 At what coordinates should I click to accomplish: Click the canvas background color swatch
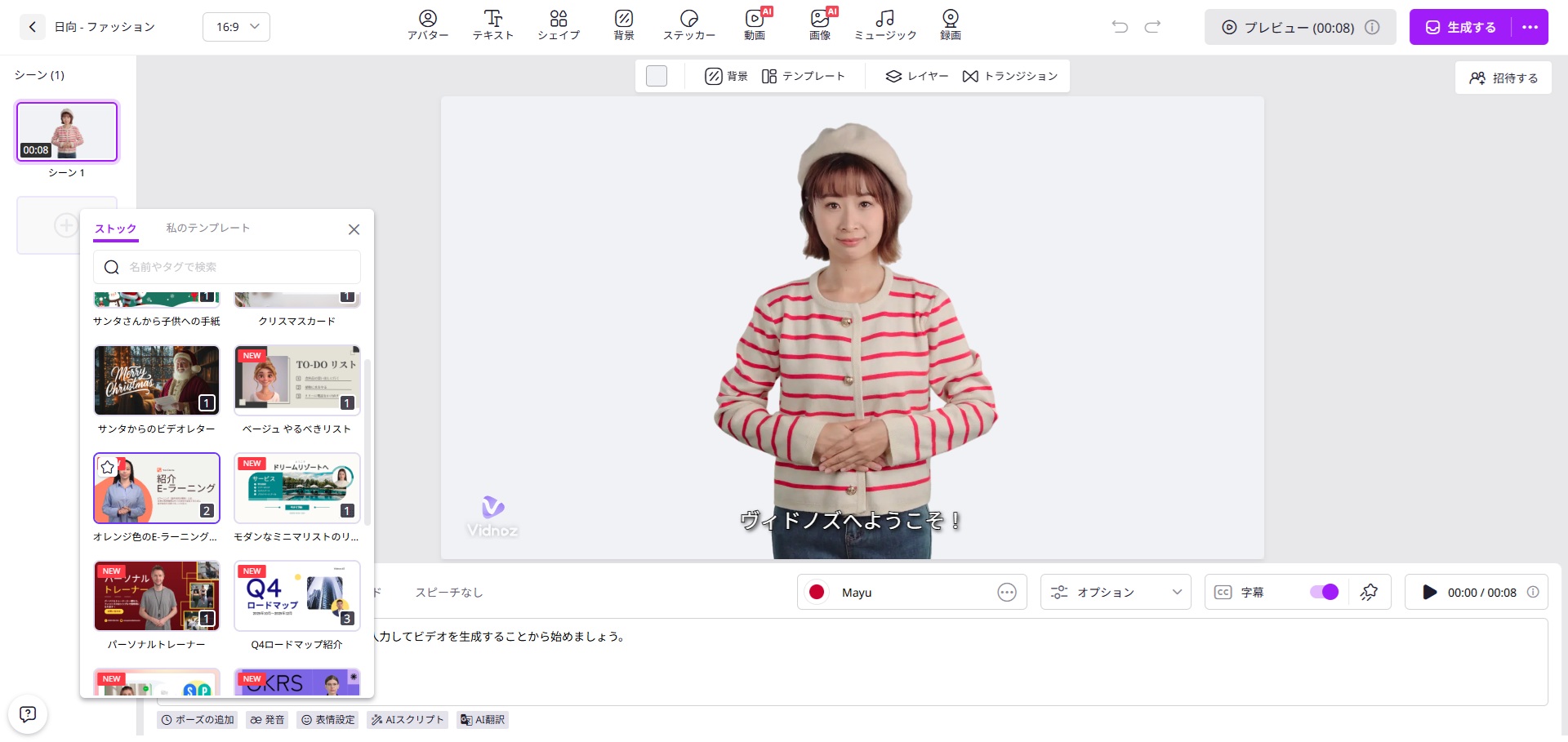657,76
